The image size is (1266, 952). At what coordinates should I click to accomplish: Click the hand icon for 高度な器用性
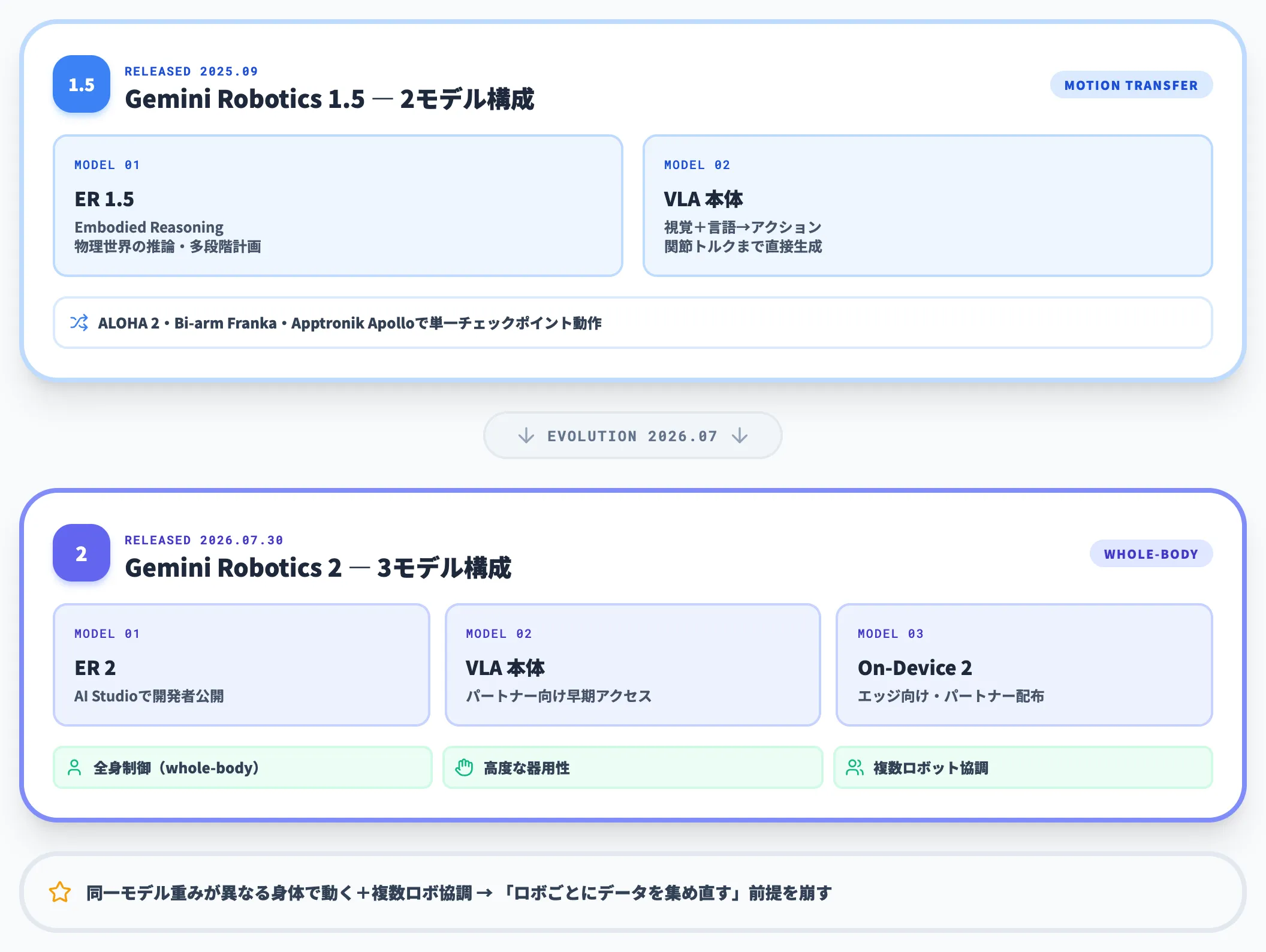(464, 767)
